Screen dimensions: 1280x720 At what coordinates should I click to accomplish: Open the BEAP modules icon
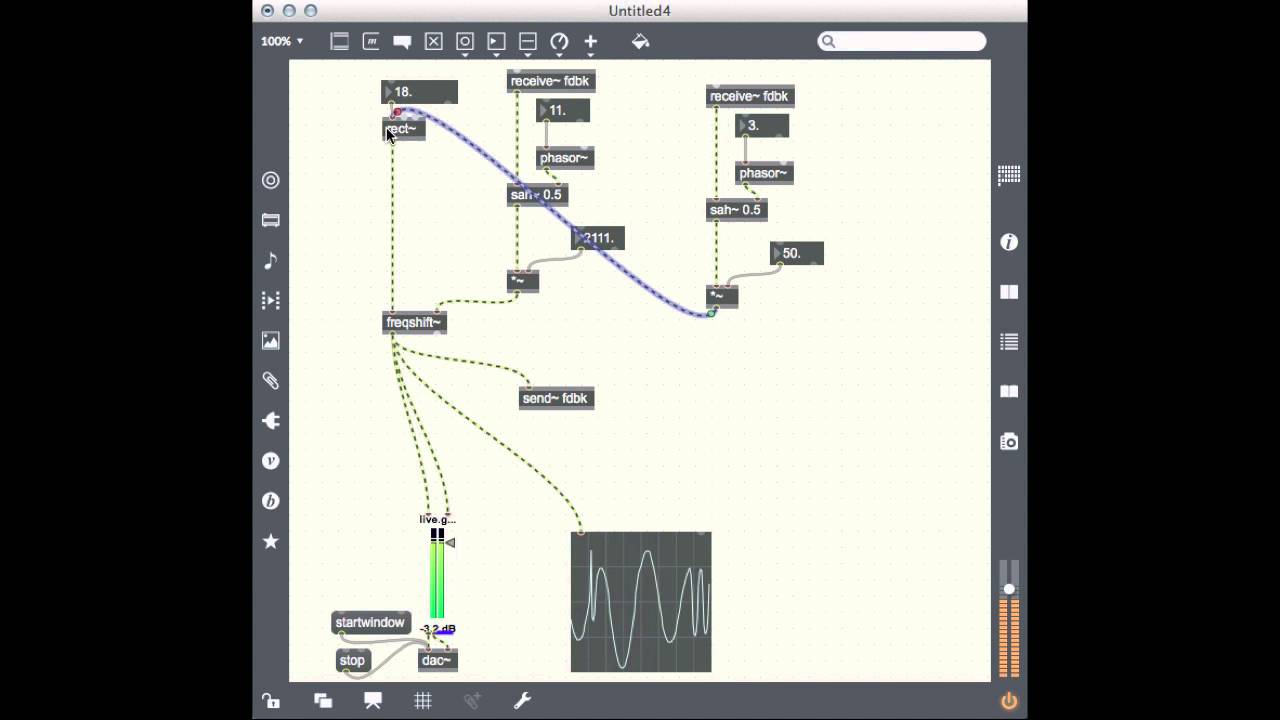click(x=271, y=501)
